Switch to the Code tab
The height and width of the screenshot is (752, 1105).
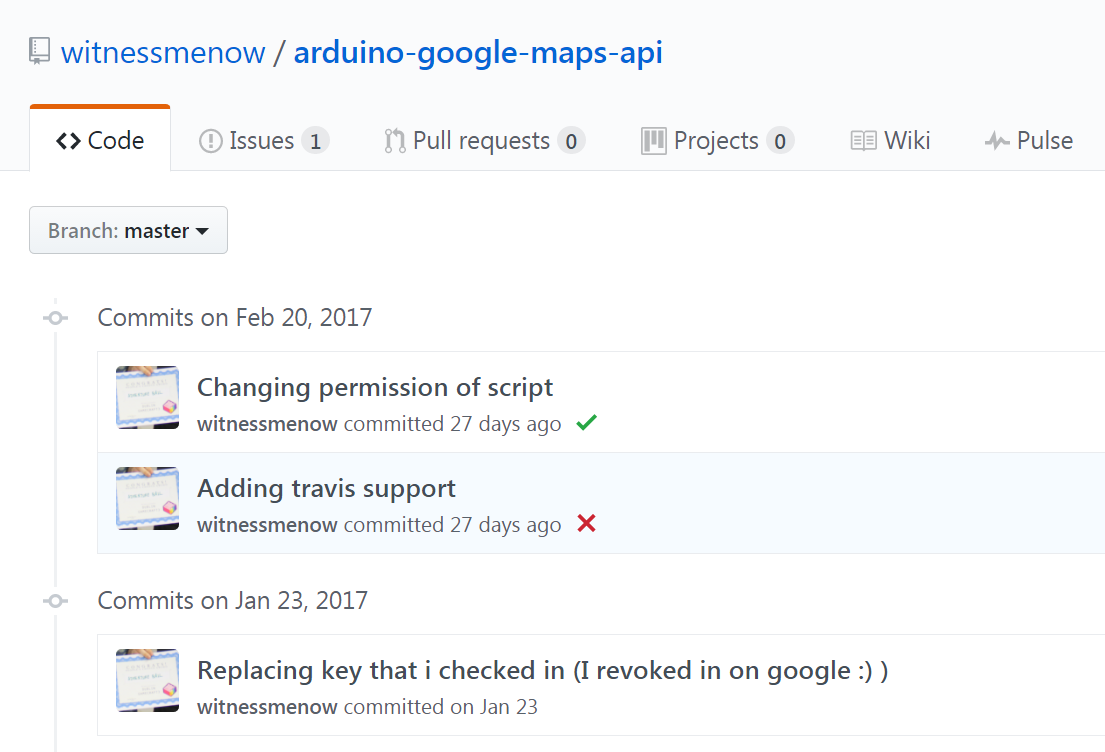click(100, 141)
